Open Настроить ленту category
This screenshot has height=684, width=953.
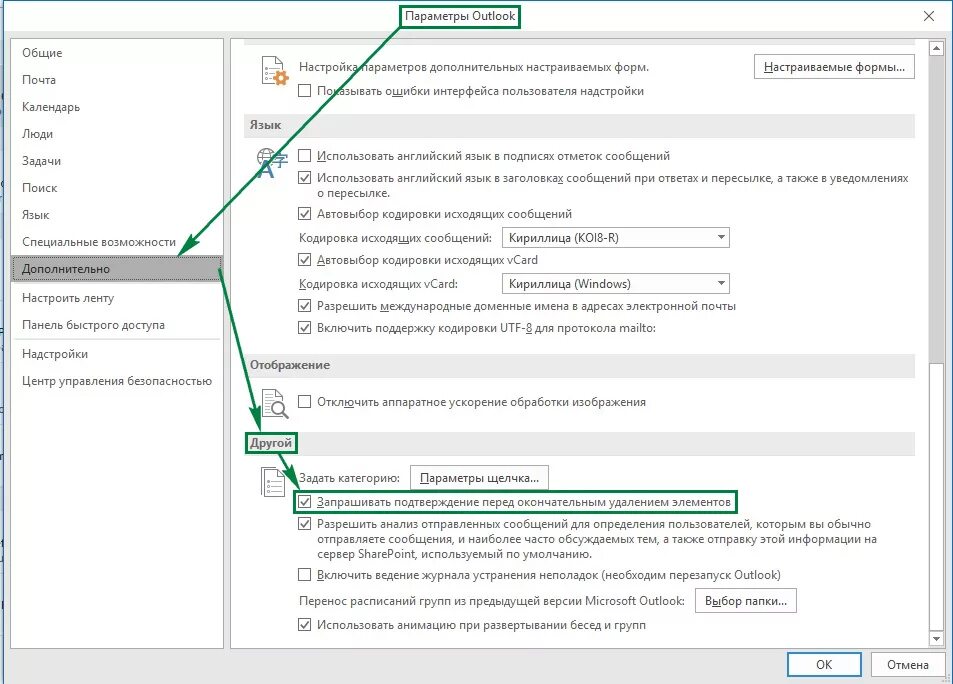pyautogui.click(x=117, y=298)
